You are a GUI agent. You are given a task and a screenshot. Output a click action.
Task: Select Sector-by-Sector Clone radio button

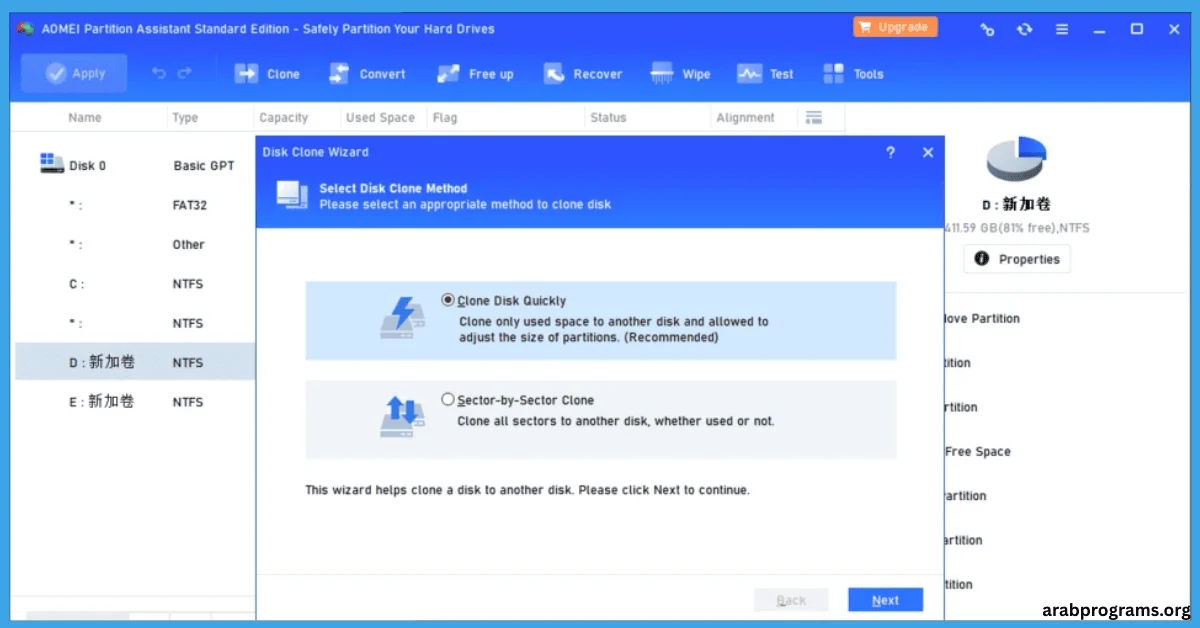[447, 400]
